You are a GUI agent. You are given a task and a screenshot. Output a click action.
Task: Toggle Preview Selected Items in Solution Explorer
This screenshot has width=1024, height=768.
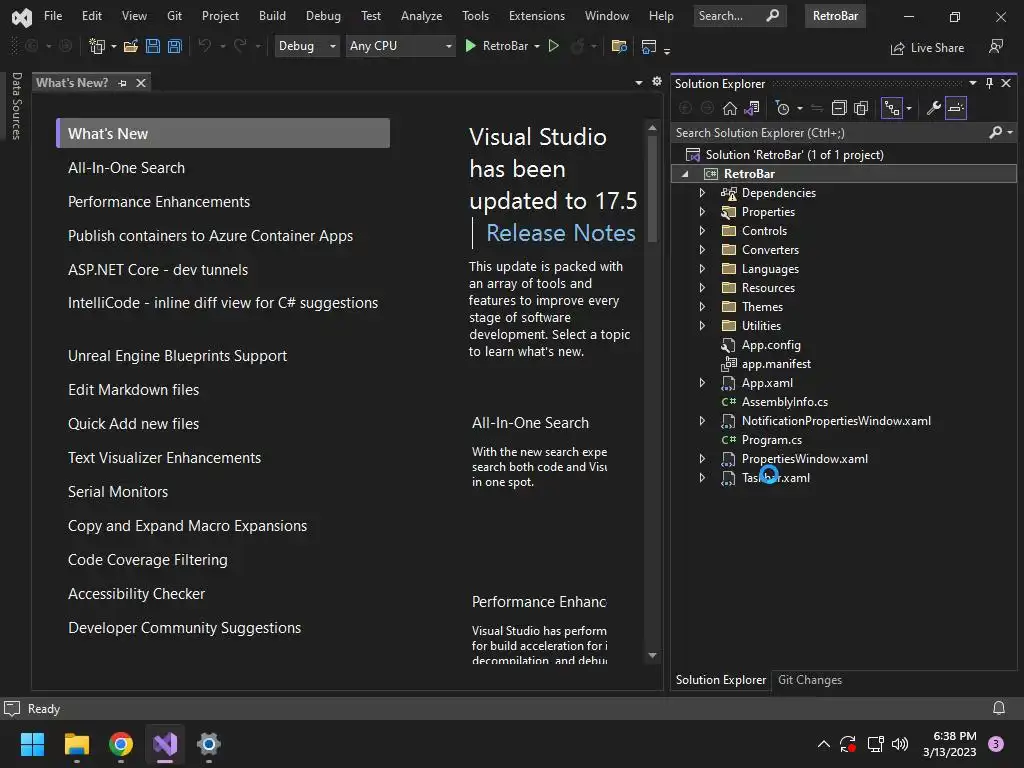click(955, 108)
